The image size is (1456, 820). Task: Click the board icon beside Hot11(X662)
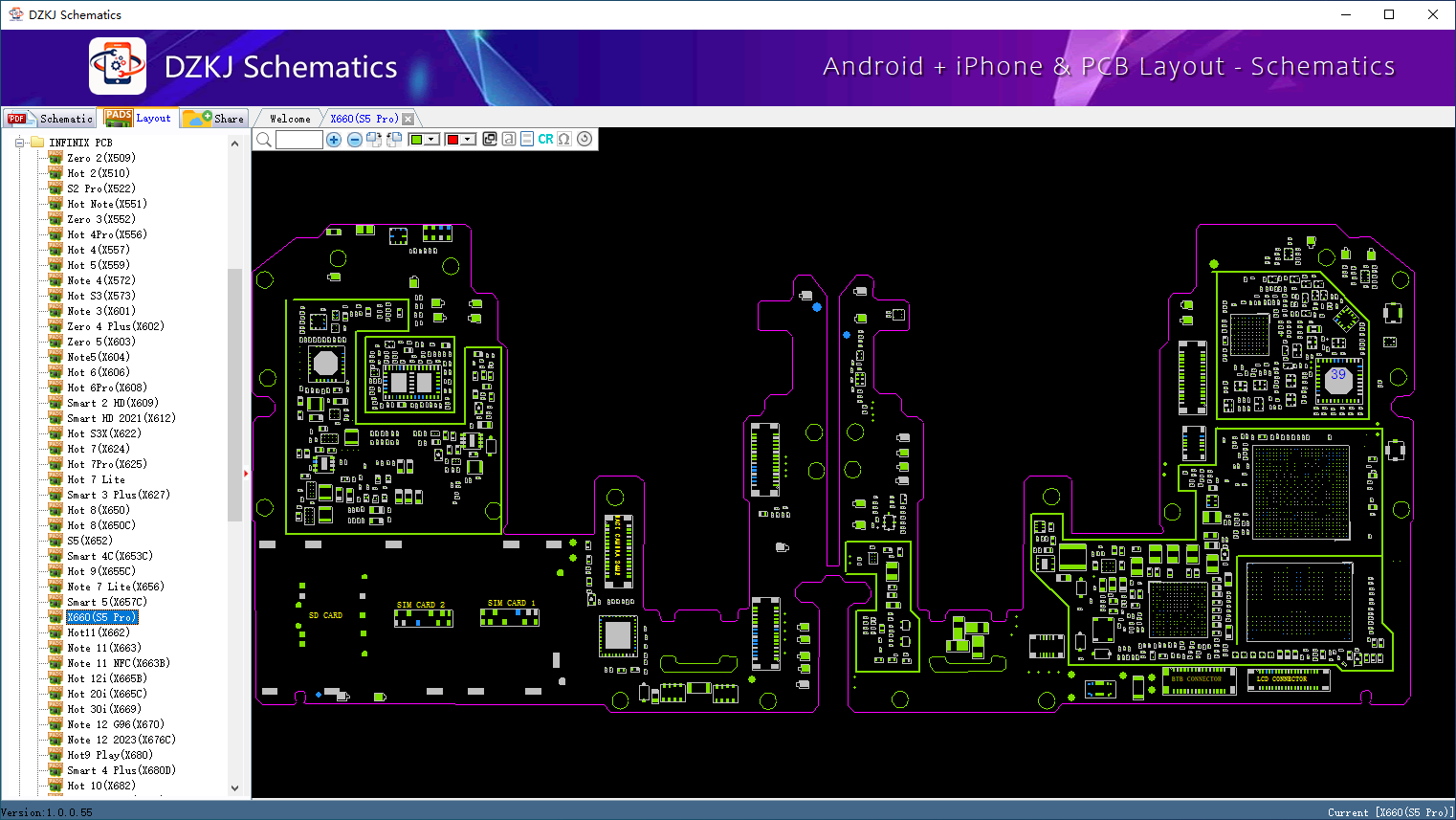pos(55,632)
